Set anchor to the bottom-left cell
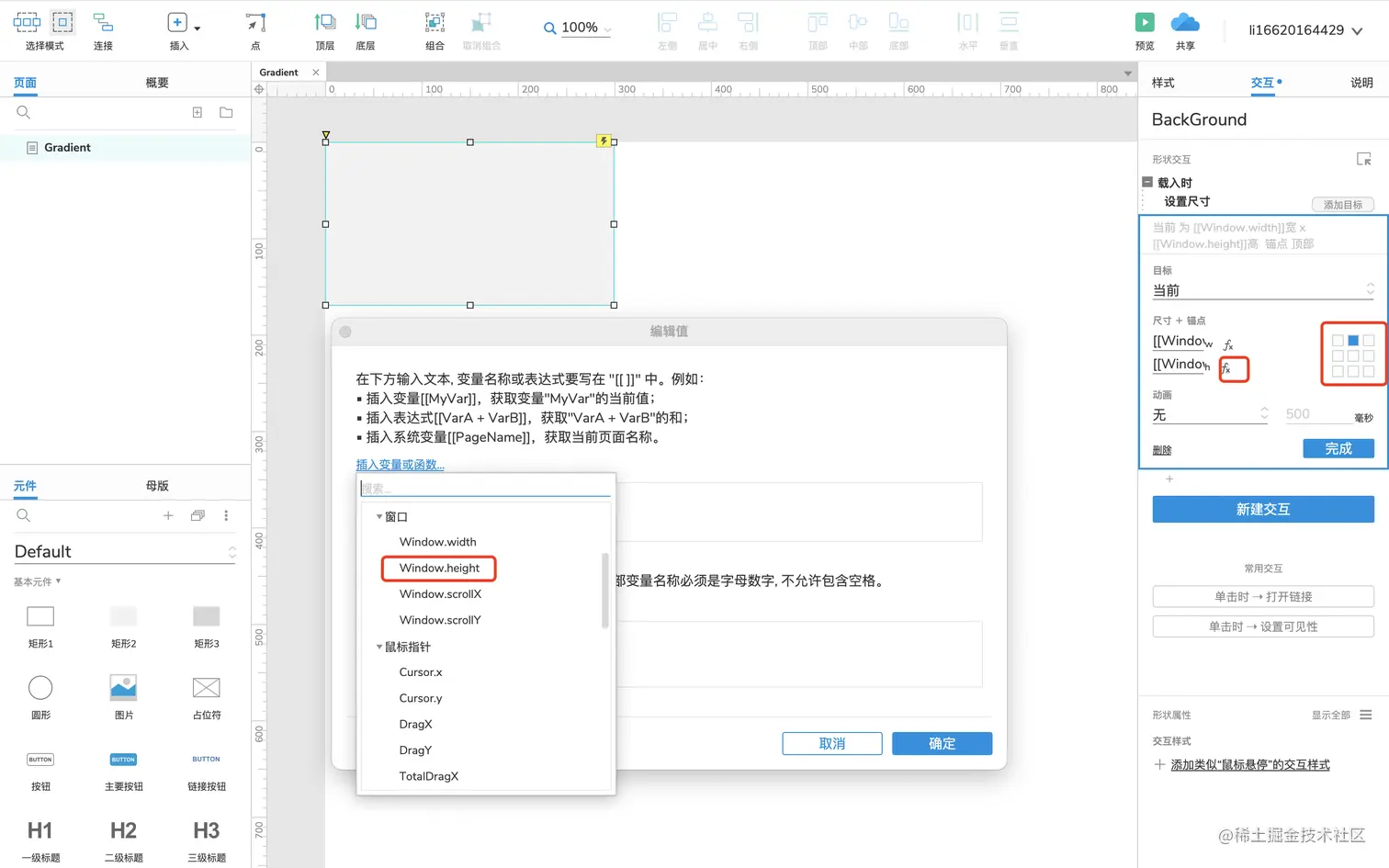The width and height of the screenshot is (1389, 868). (x=1338, y=371)
